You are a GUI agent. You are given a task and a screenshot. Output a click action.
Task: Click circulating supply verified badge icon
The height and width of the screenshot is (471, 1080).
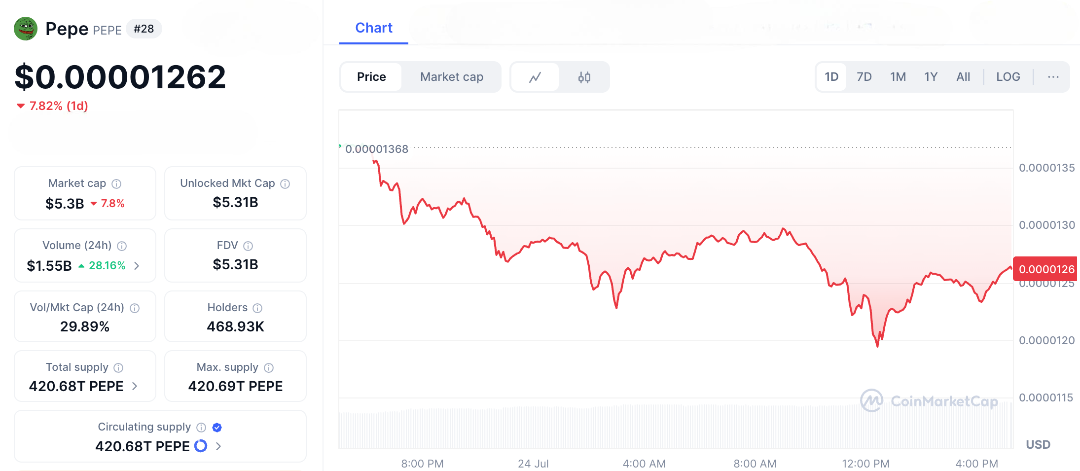click(x=217, y=427)
